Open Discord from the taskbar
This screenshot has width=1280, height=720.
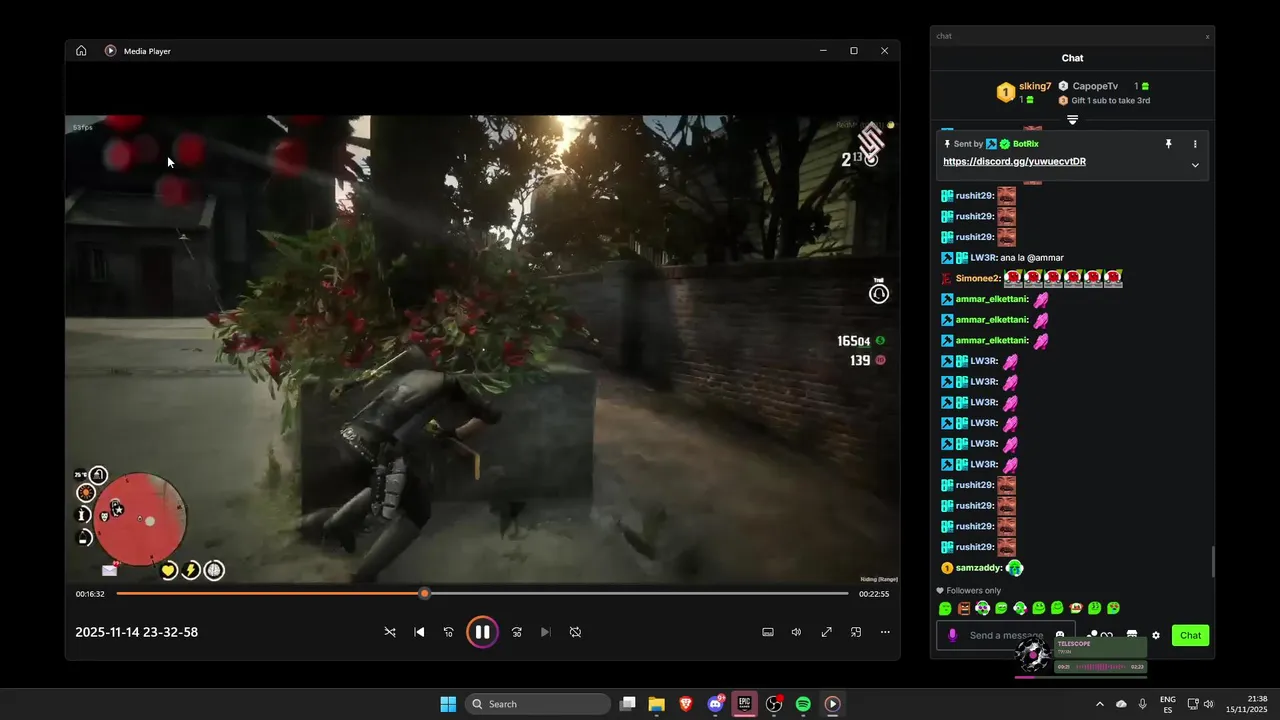[715, 704]
